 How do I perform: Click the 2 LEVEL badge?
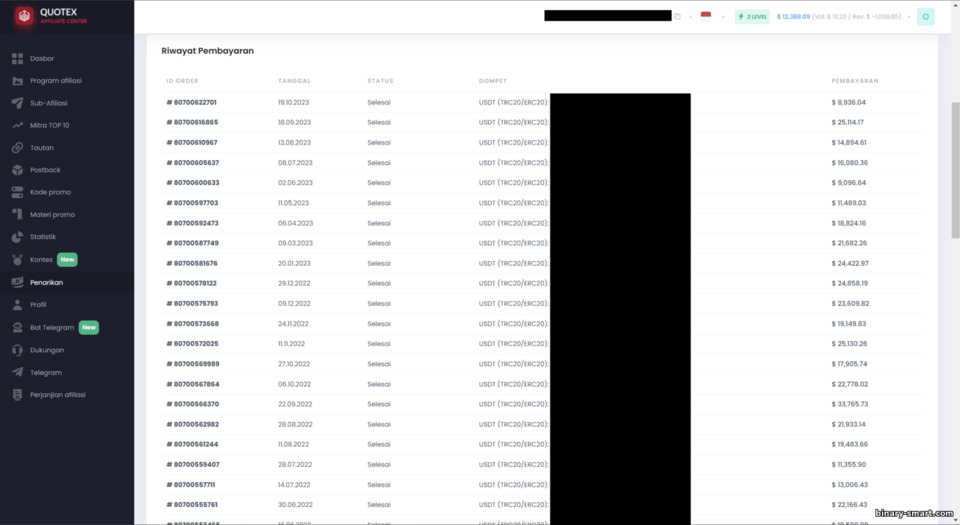[x=752, y=17]
